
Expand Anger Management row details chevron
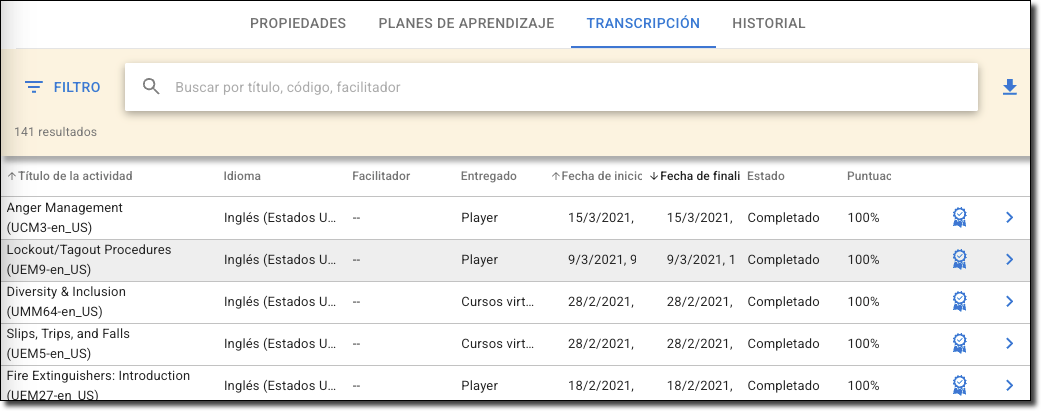tap(1009, 217)
